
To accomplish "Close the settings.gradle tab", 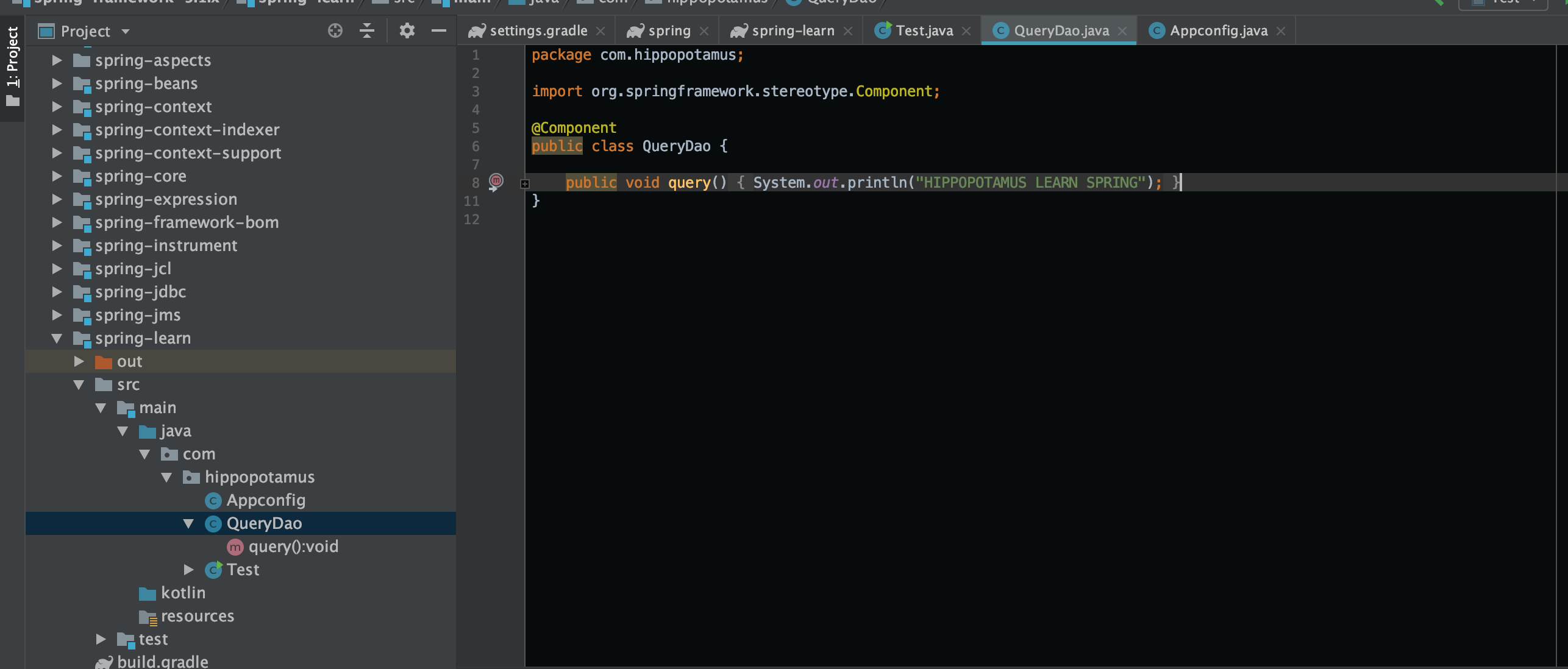I will [x=600, y=31].
